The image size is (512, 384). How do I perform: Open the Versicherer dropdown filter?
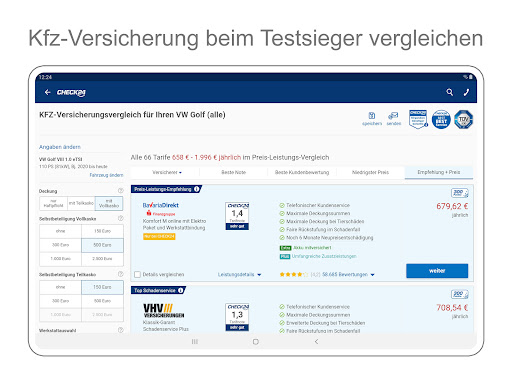[167, 172]
